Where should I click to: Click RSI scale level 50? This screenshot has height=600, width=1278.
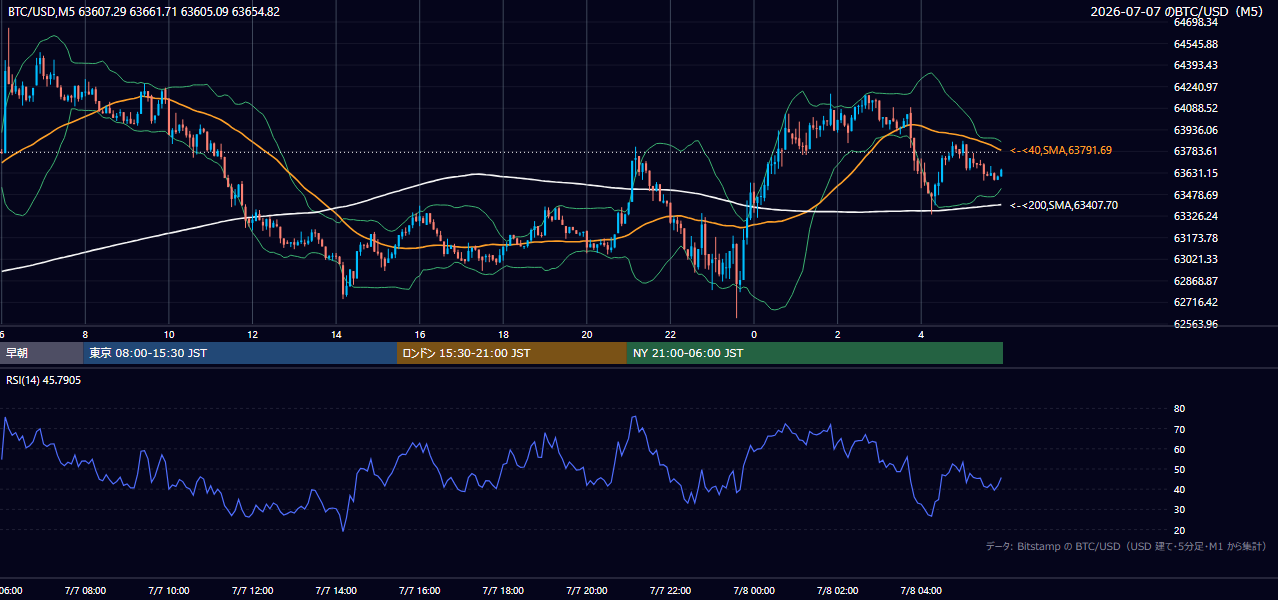click(1179, 469)
